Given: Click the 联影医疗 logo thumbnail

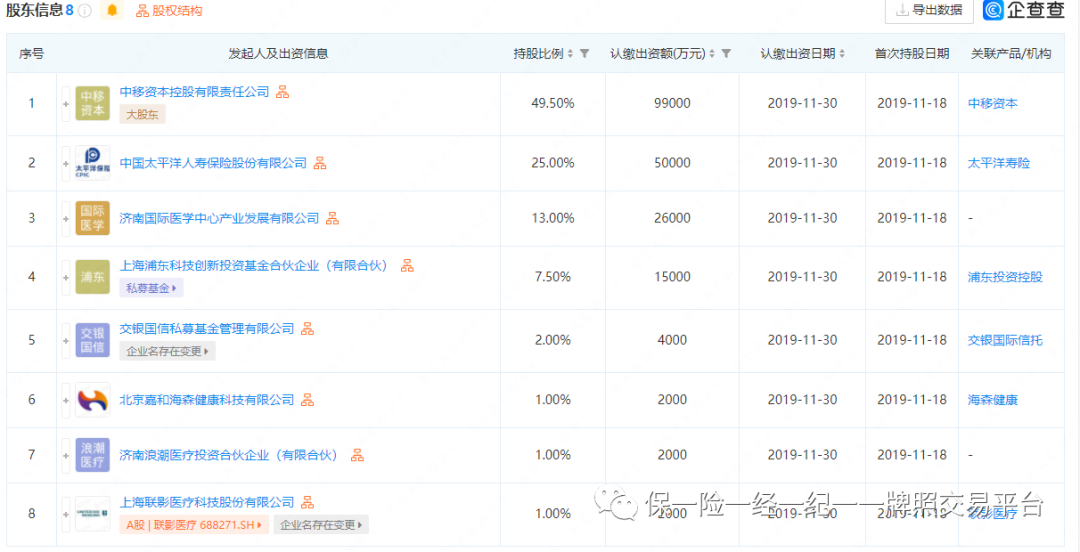Looking at the screenshot, I should (x=92, y=513).
